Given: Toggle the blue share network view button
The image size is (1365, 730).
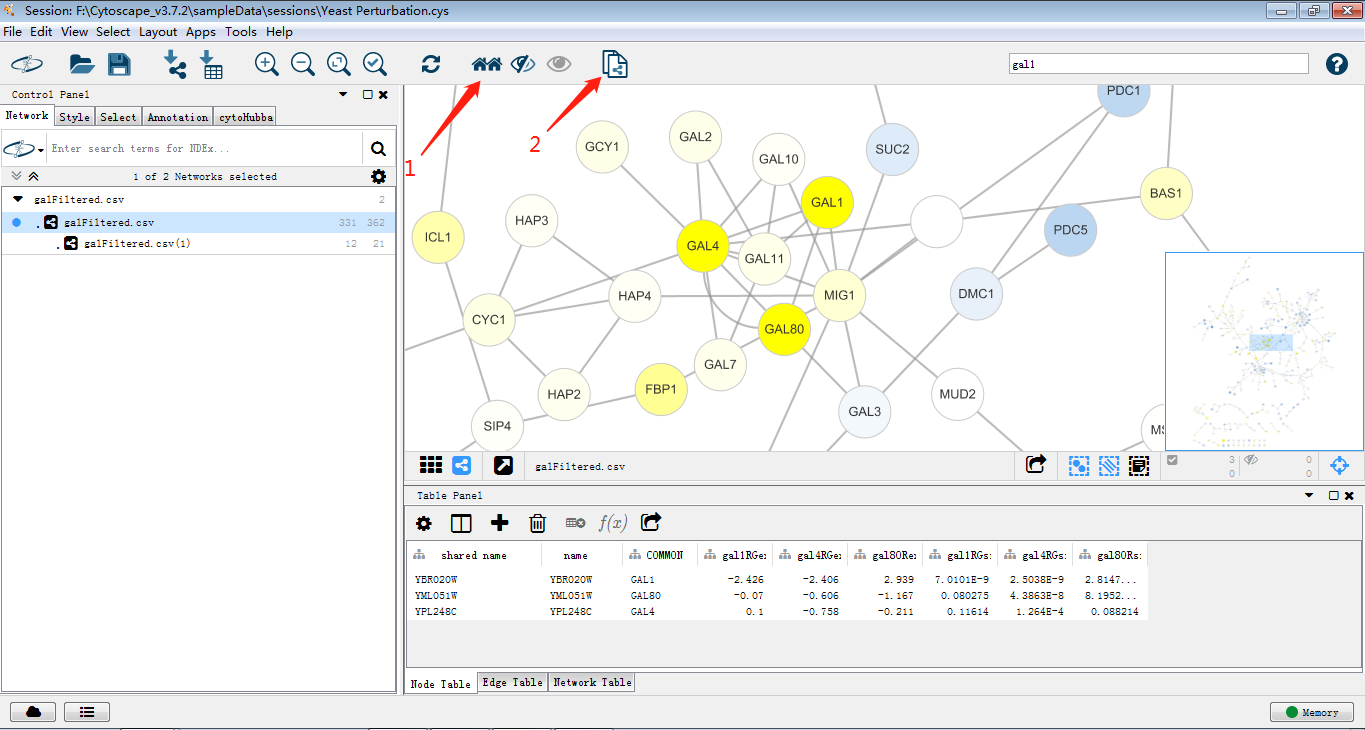Looking at the screenshot, I should pyautogui.click(x=462, y=465).
